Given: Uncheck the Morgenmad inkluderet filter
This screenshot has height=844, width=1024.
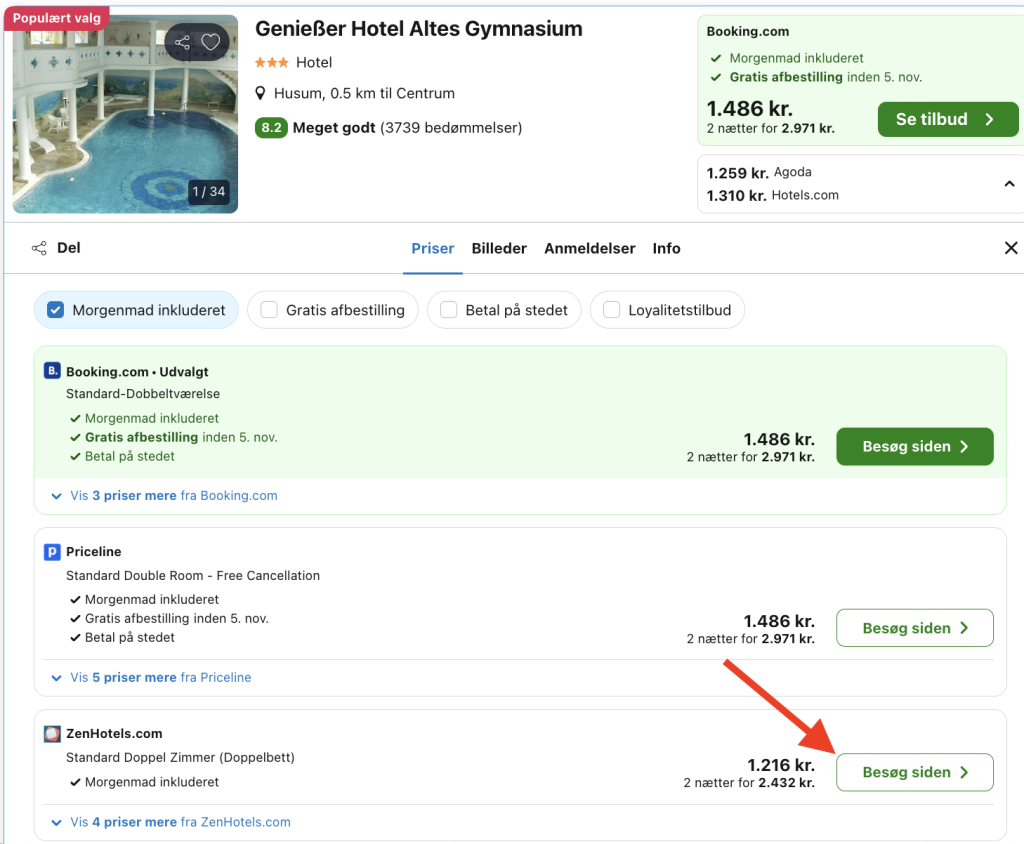Looking at the screenshot, I should 56,310.
